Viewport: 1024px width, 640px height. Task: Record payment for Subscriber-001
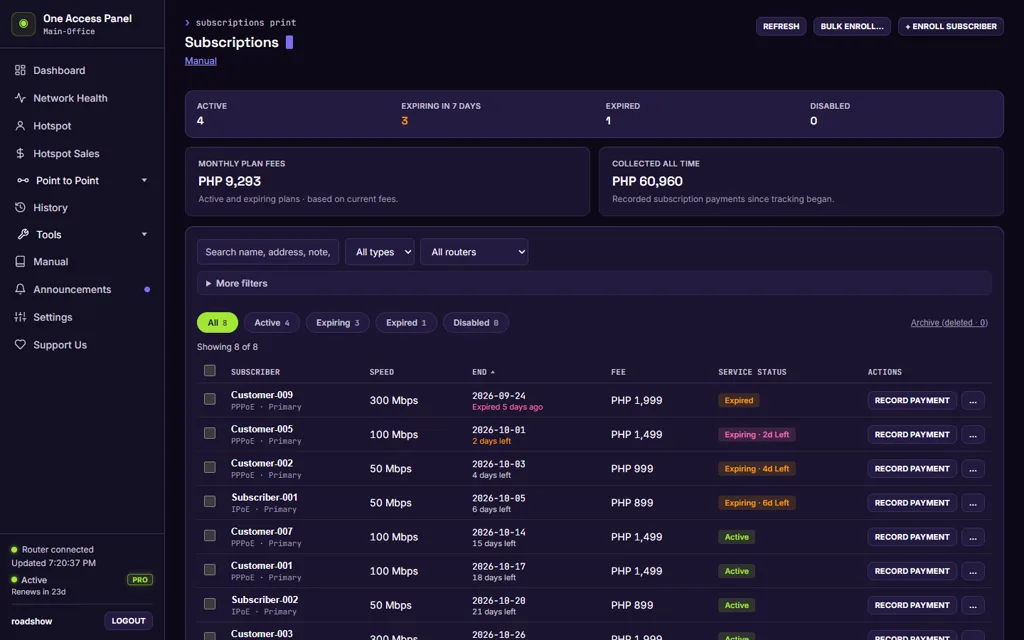point(912,503)
